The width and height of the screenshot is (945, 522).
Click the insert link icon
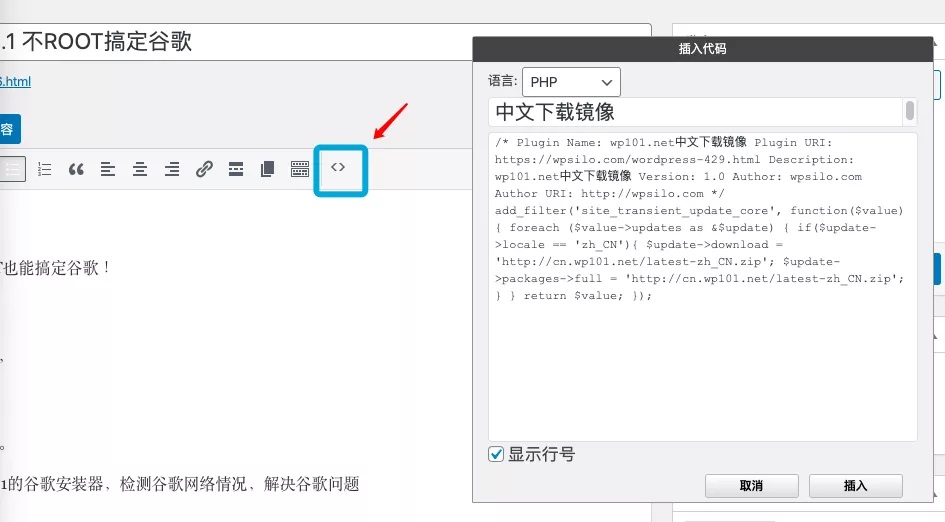point(204,169)
